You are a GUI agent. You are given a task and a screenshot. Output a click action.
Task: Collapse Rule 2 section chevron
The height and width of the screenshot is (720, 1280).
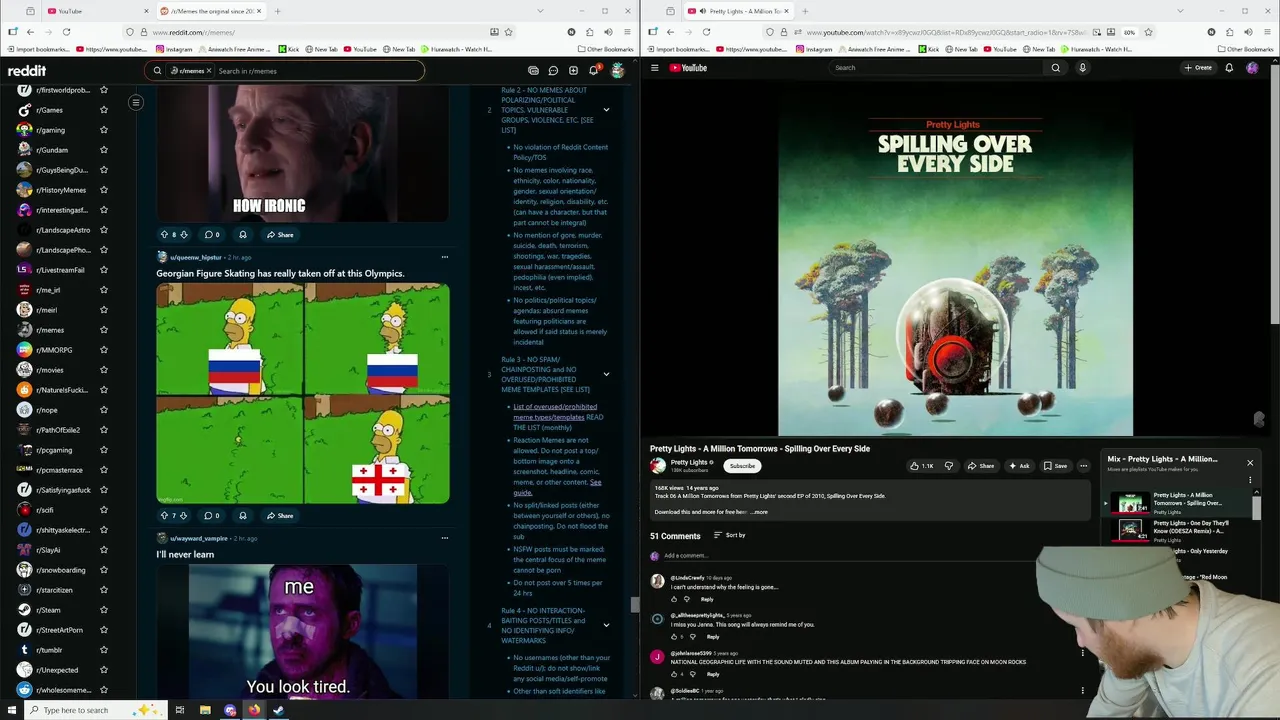coord(606,110)
